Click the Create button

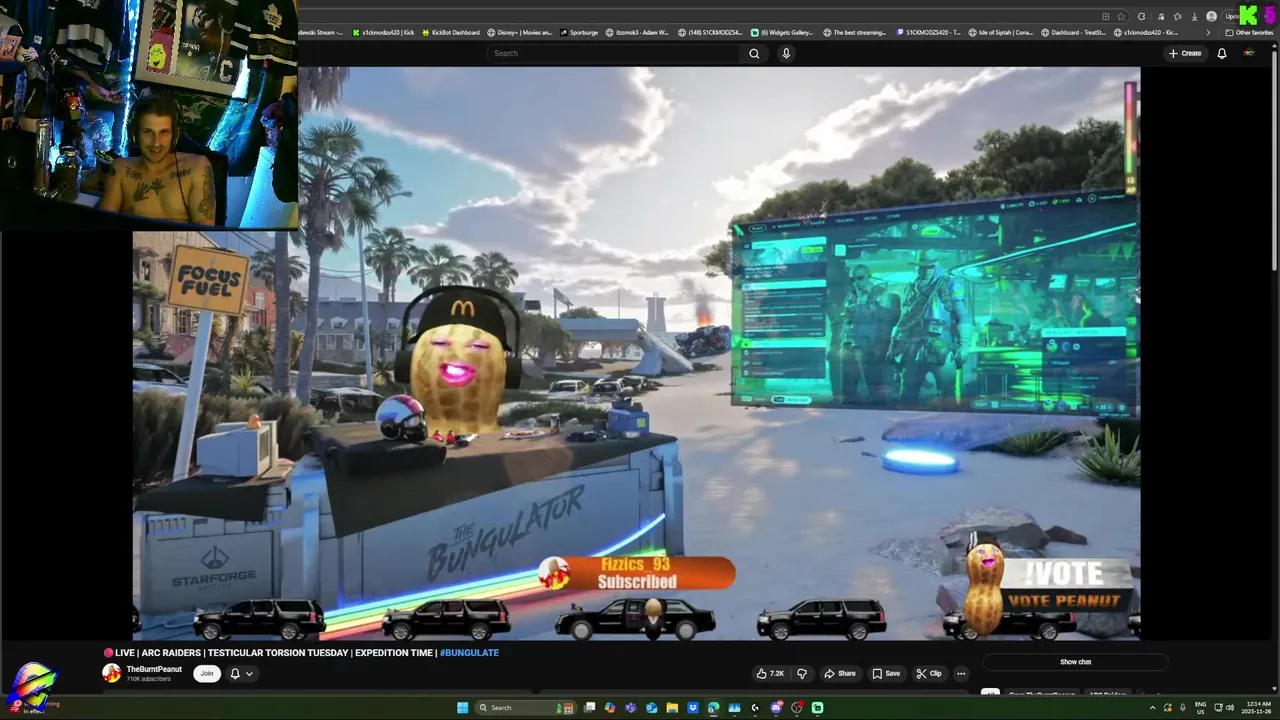pyautogui.click(x=1185, y=53)
